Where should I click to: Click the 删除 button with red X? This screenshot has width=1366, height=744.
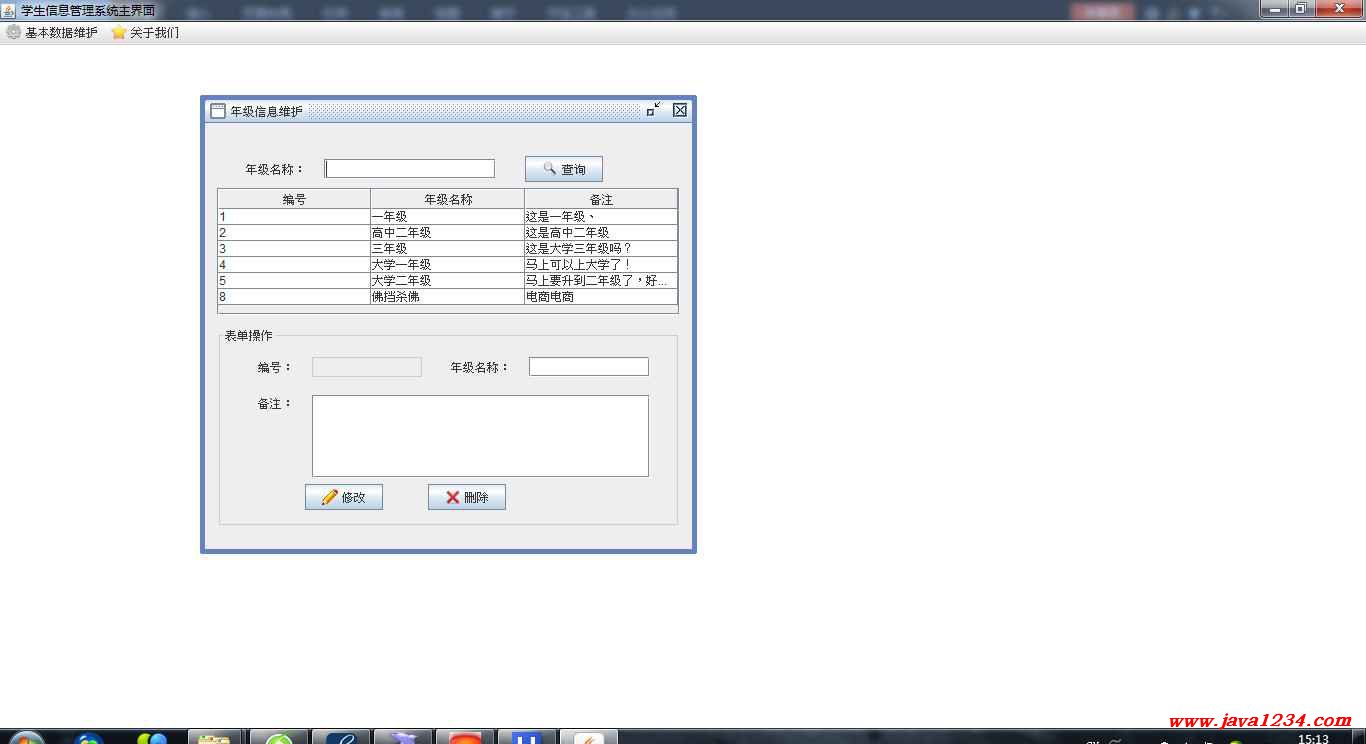coord(467,497)
